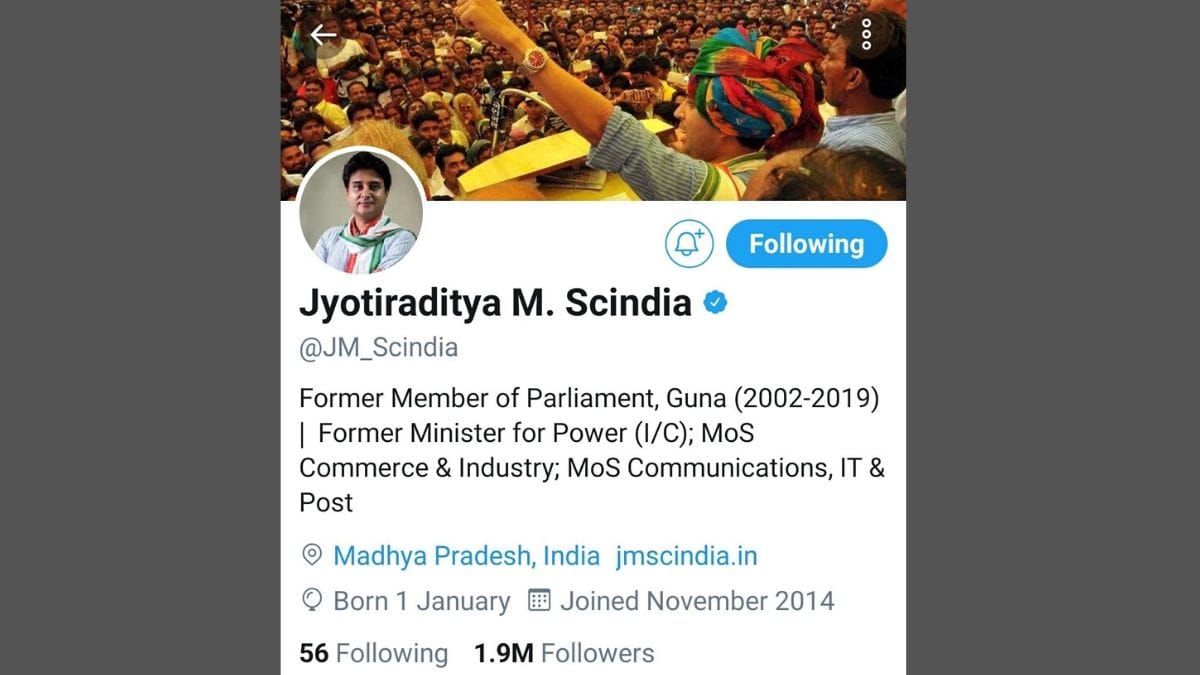Tap the blue verified badge

click(x=715, y=303)
